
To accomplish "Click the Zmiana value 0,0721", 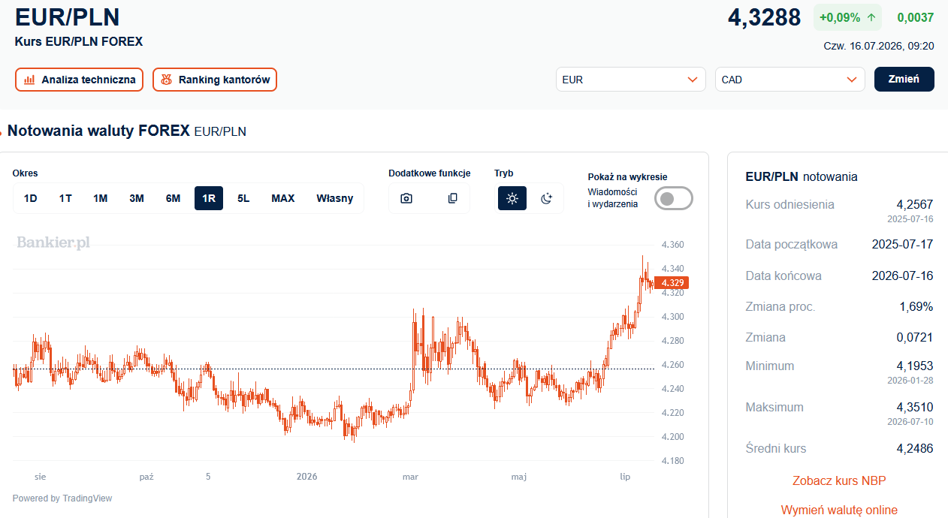I will [x=915, y=337].
